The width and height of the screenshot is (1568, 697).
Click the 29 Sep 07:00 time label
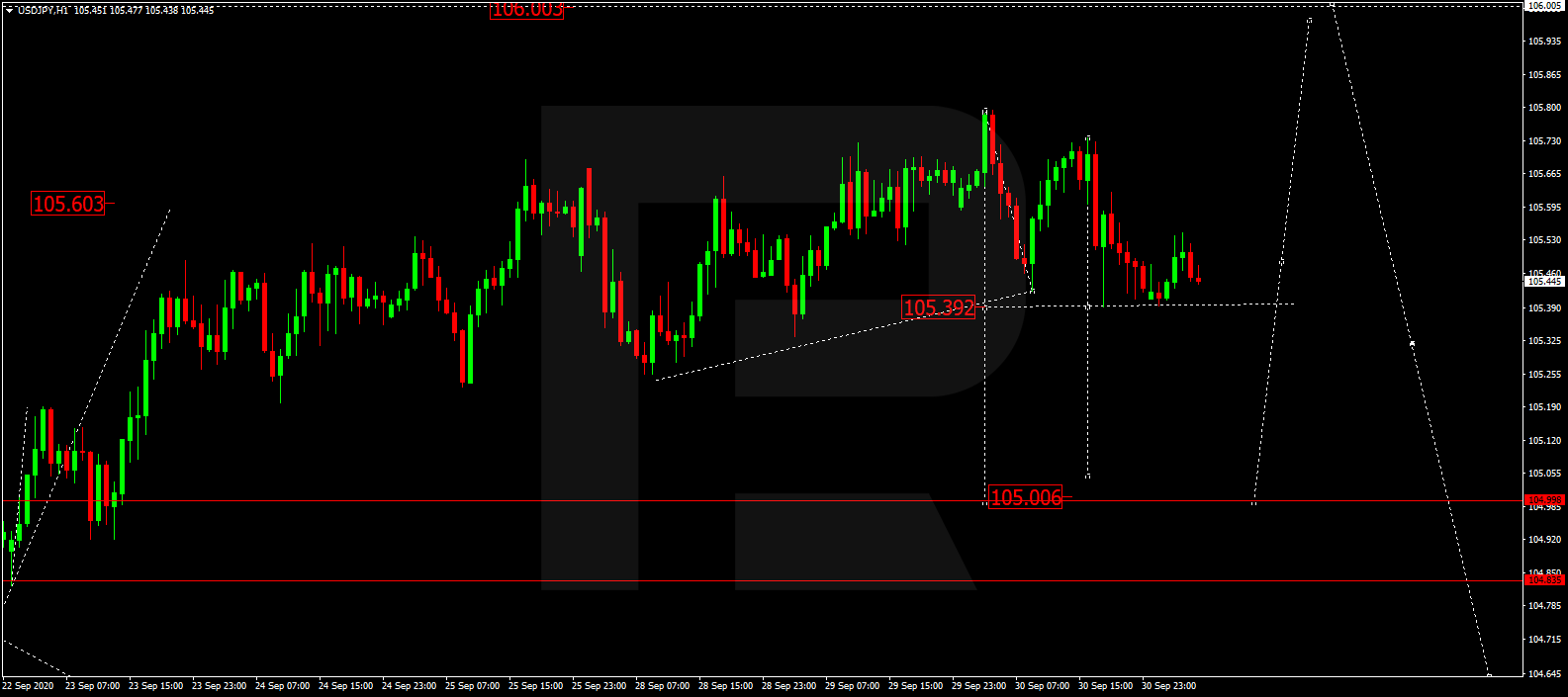(x=852, y=686)
